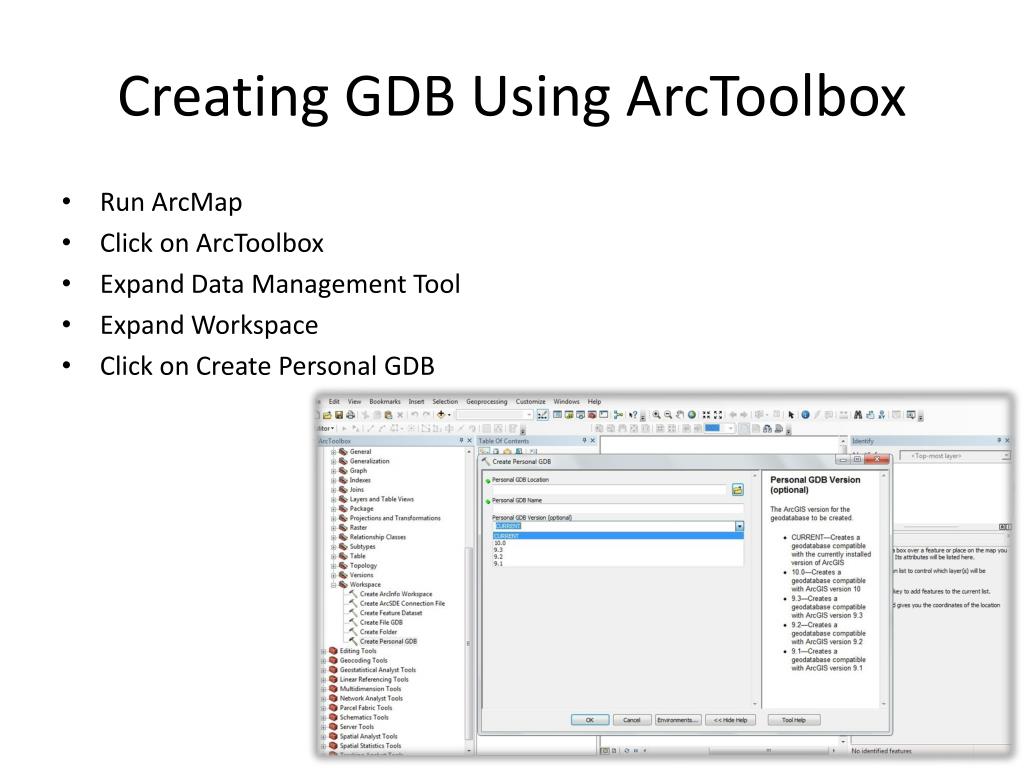This screenshot has width=1024, height=768.
Task: Close the ArcToolbox panel with X icon
Action: coord(469,441)
